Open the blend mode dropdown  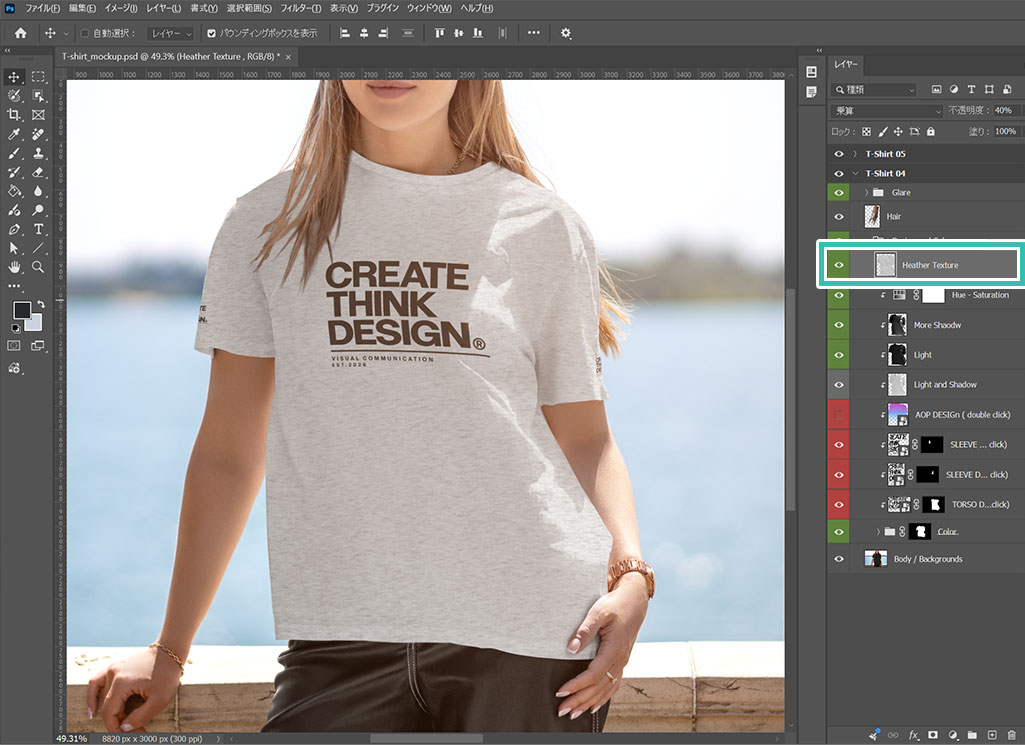click(887, 110)
